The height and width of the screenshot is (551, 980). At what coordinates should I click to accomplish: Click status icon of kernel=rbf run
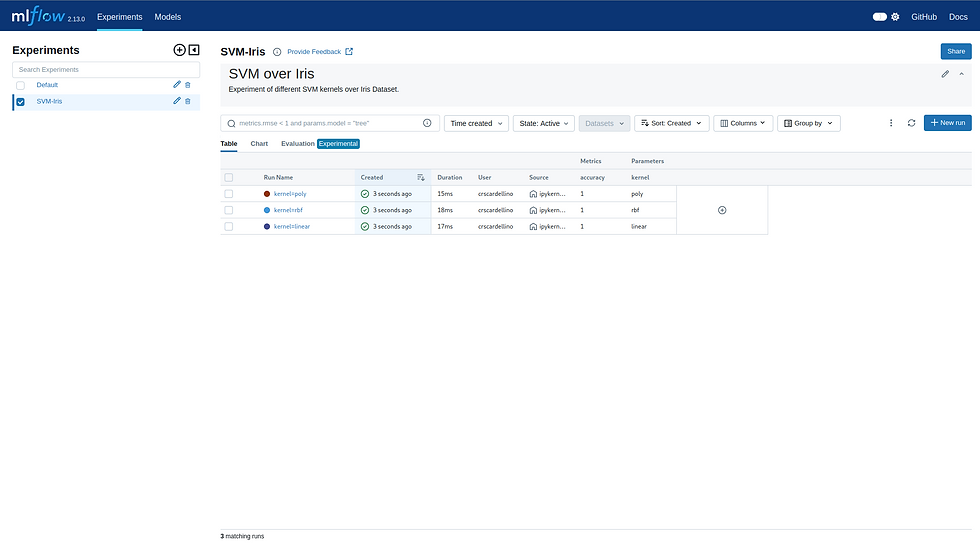pos(365,210)
